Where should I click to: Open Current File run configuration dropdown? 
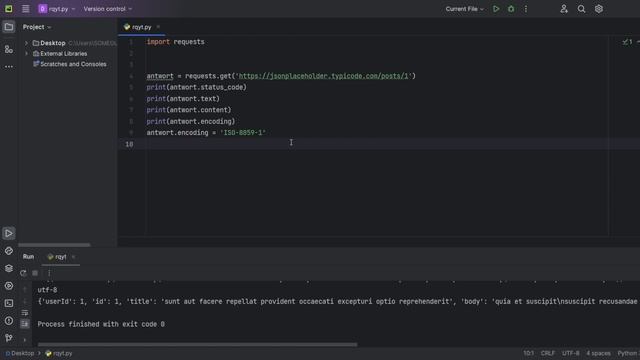tap(464, 9)
